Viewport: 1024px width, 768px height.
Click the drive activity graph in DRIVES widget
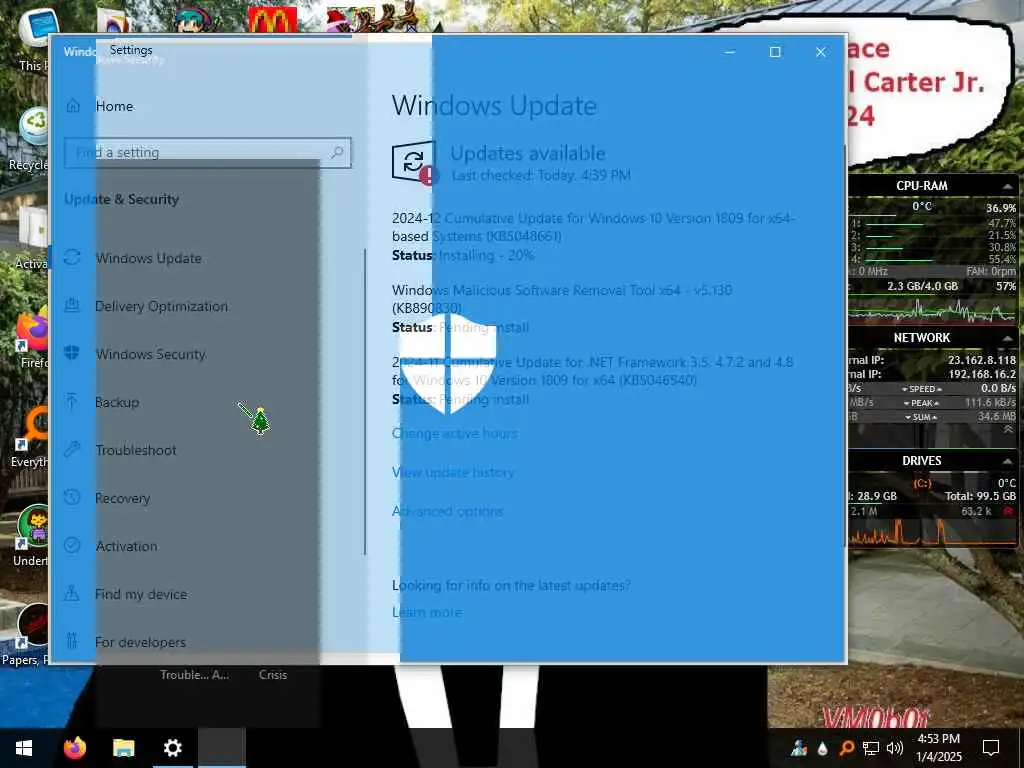coord(933,532)
